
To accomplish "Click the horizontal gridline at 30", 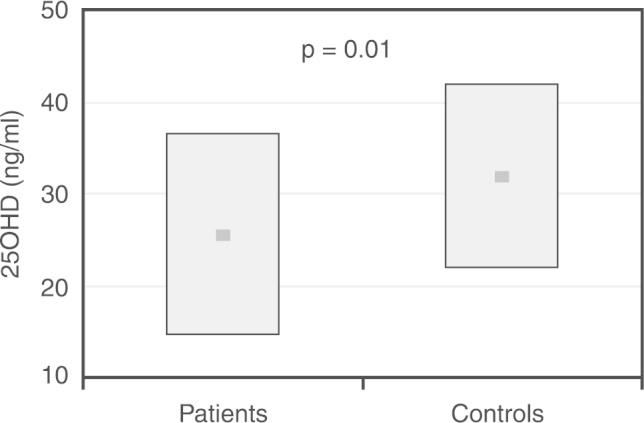I will pos(360,194).
